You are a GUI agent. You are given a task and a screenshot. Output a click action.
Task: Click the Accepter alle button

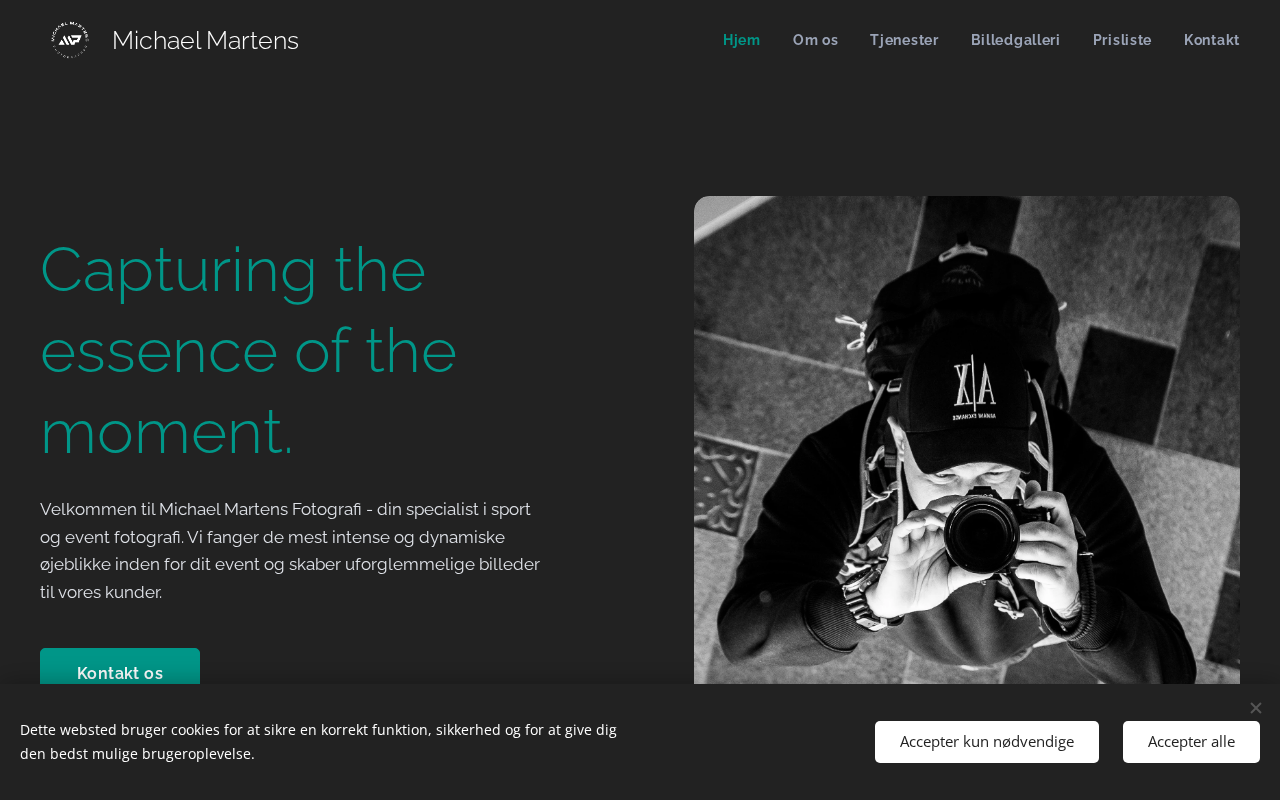coord(1191,742)
